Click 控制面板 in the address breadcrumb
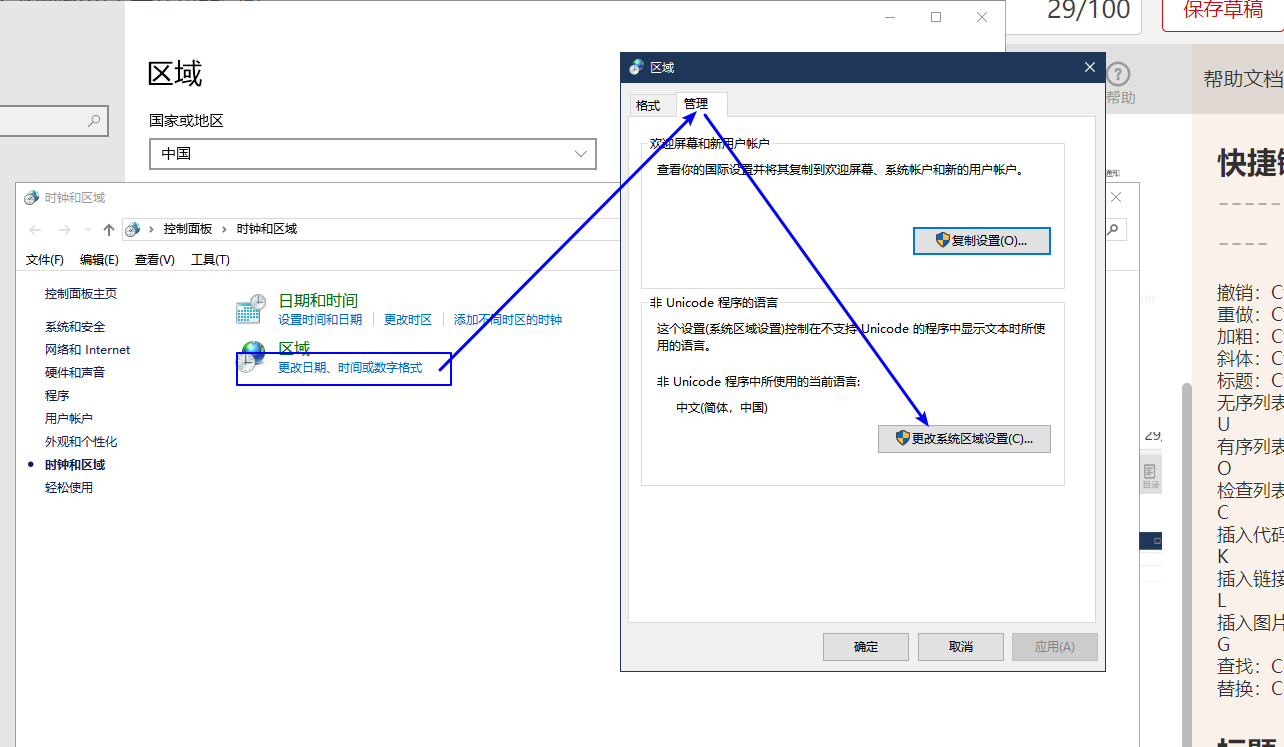Viewport: 1284px width, 747px height. coord(188,229)
